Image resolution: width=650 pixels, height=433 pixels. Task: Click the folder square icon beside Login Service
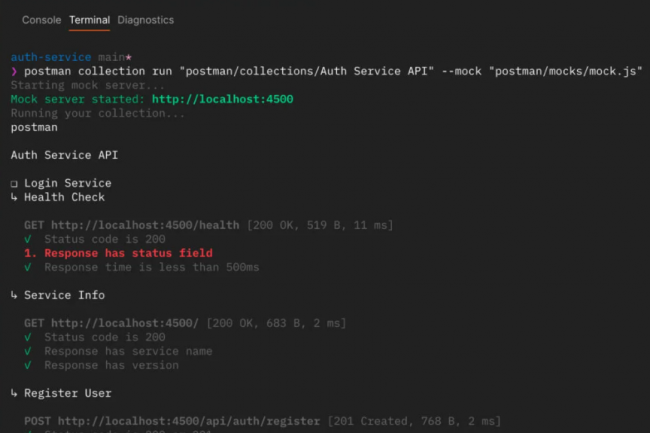click(14, 184)
